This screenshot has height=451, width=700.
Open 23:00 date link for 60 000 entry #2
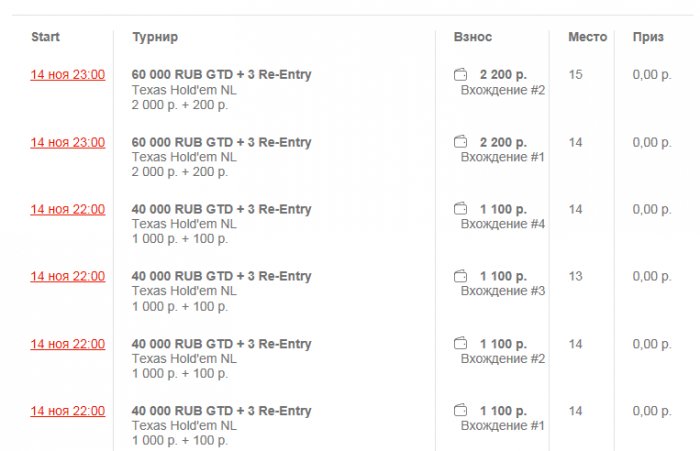coord(67,75)
